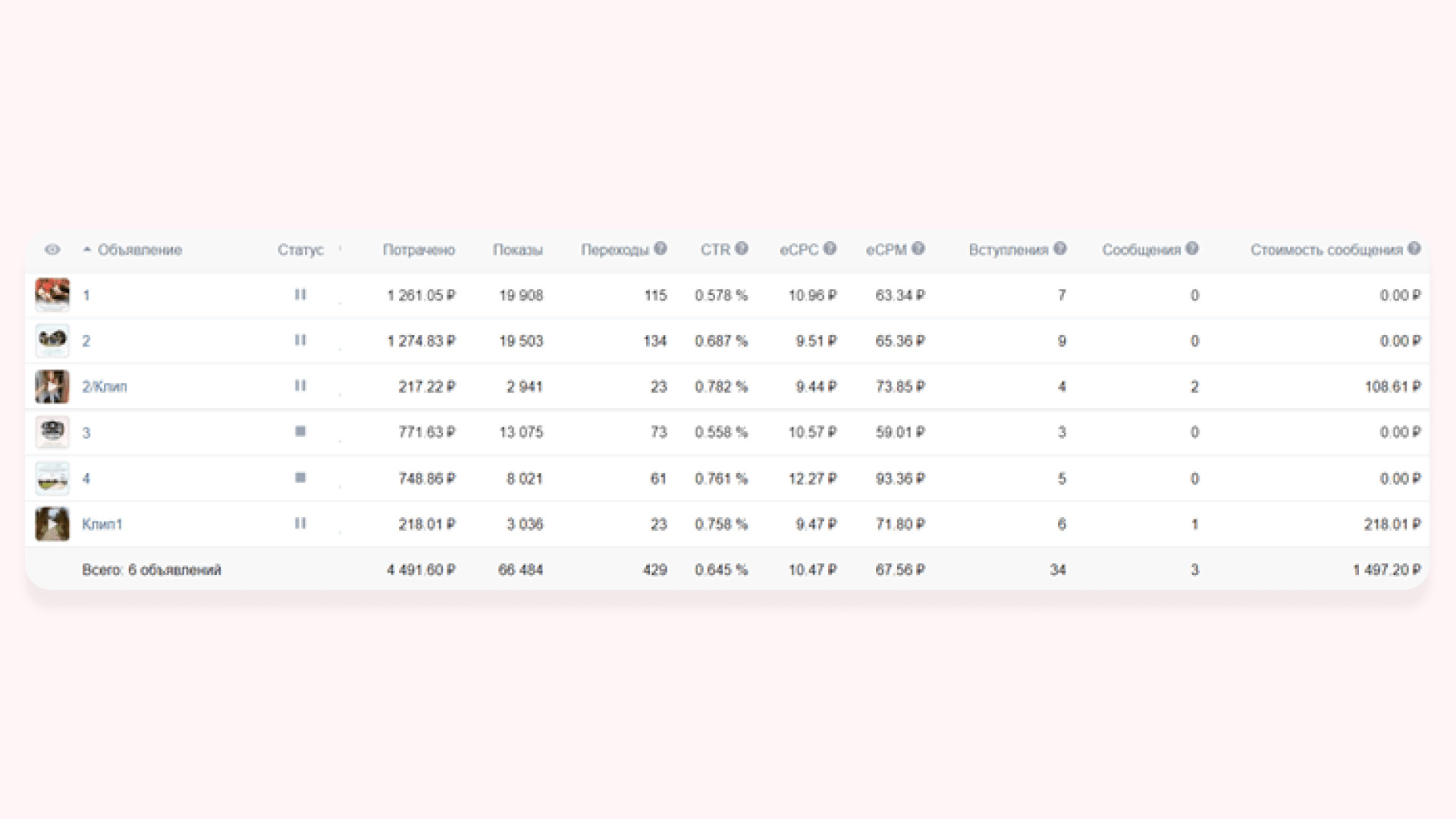The width and height of the screenshot is (1456, 819).
Task: Click help icon next to Сообщения
Action: pyautogui.click(x=1192, y=249)
